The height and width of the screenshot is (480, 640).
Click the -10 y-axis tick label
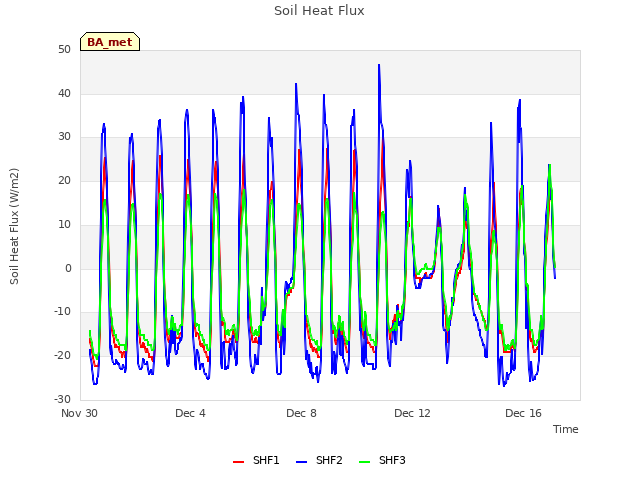(63, 312)
